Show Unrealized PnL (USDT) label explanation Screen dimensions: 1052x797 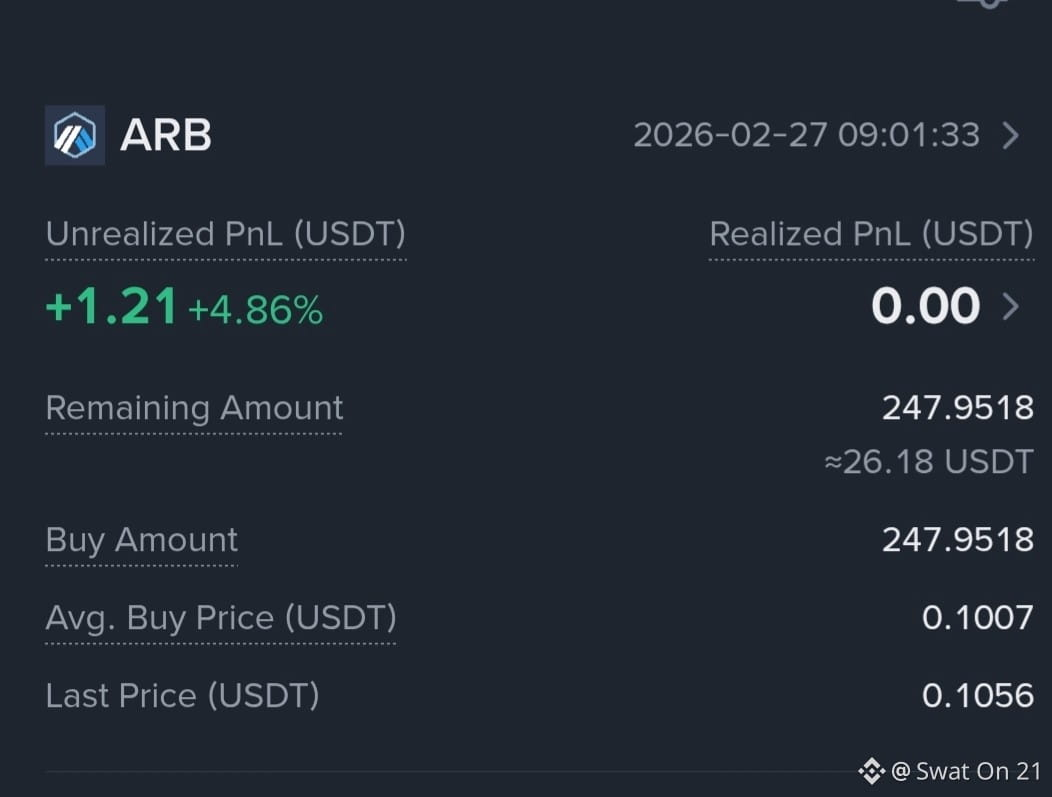(226, 235)
